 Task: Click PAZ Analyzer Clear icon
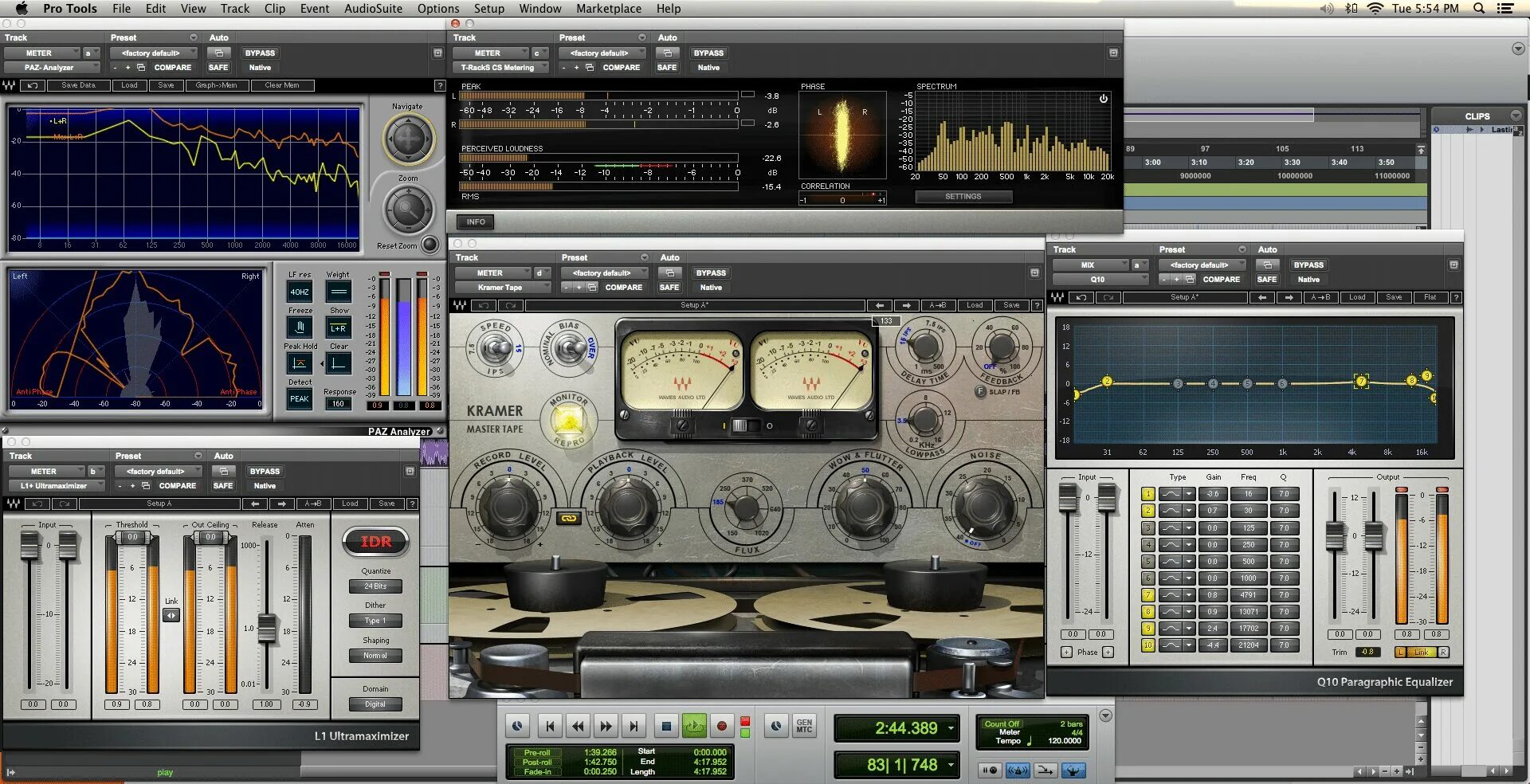tap(339, 363)
